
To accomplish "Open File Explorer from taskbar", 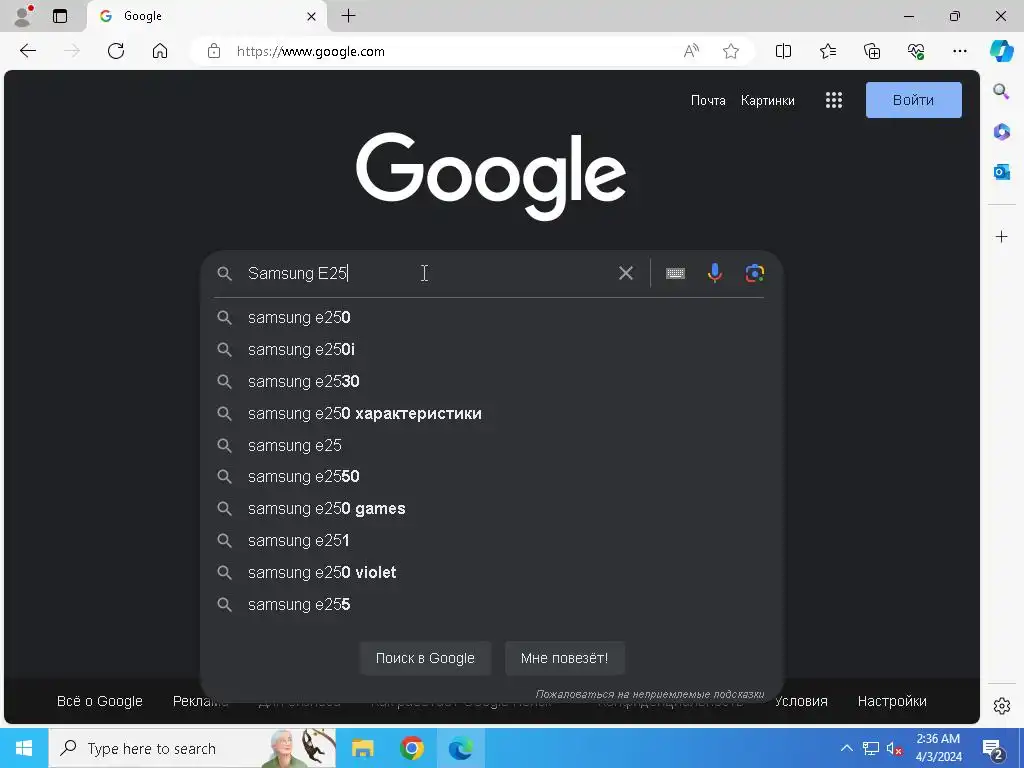I will [x=362, y=748].
